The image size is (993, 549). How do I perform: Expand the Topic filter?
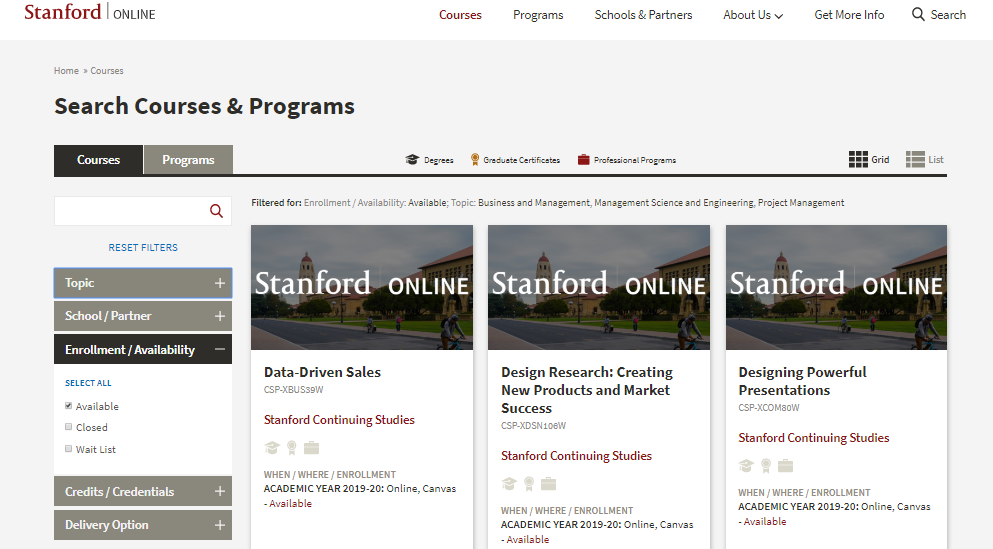[143, 283]
